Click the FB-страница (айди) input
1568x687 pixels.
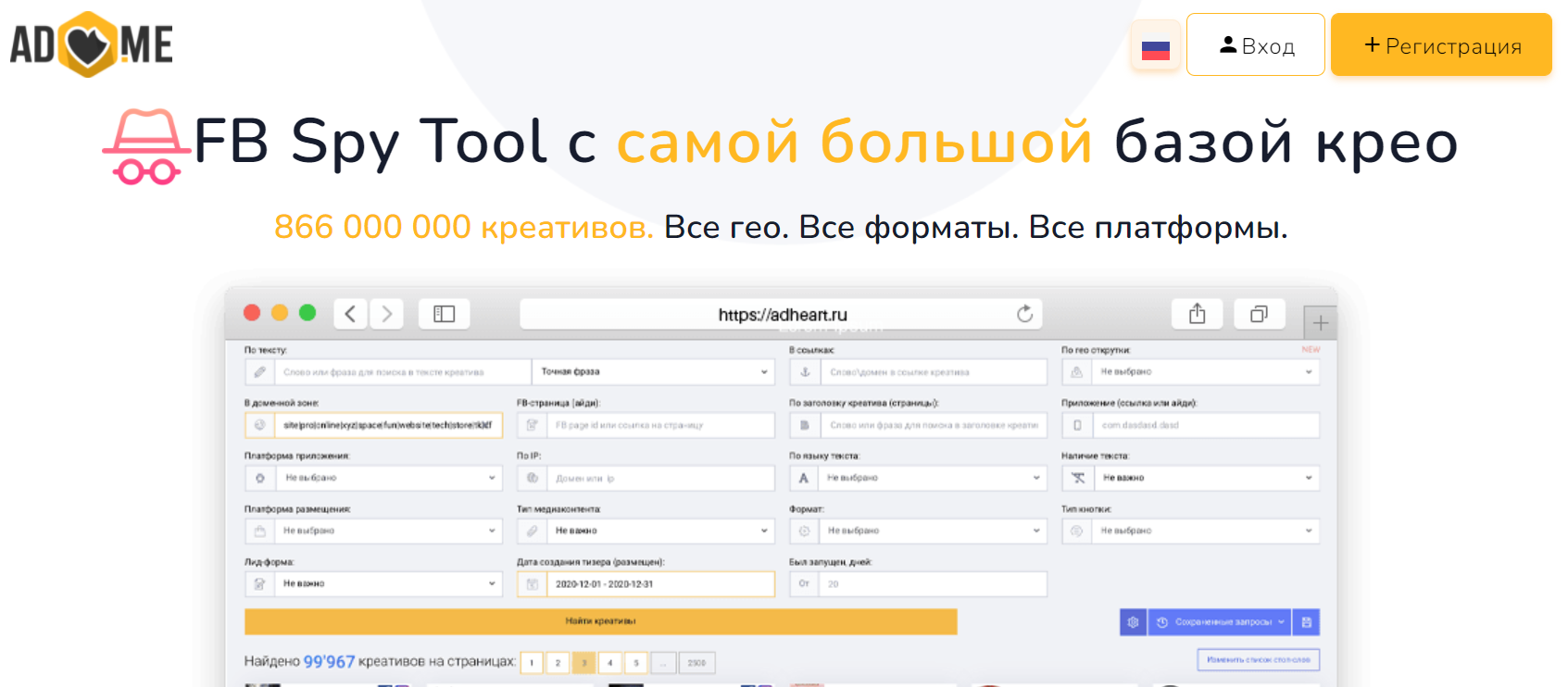point(660,425)
